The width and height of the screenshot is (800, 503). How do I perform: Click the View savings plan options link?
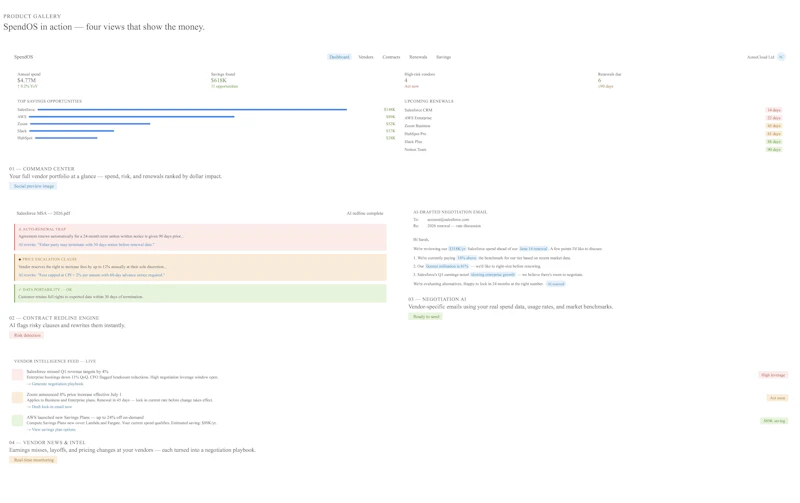(x=51, y=430)
